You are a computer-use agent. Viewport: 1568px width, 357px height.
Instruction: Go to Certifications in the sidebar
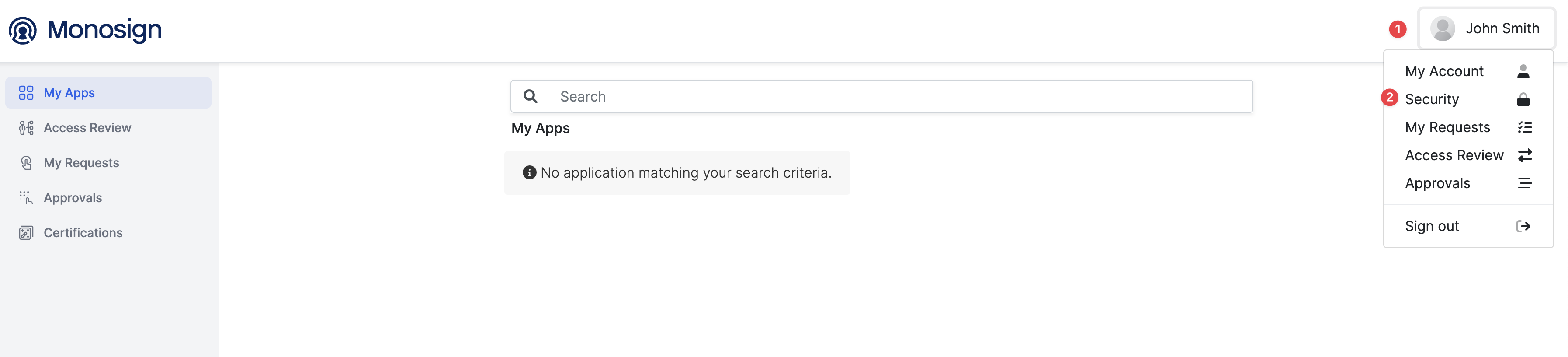[x=83, y=233]
